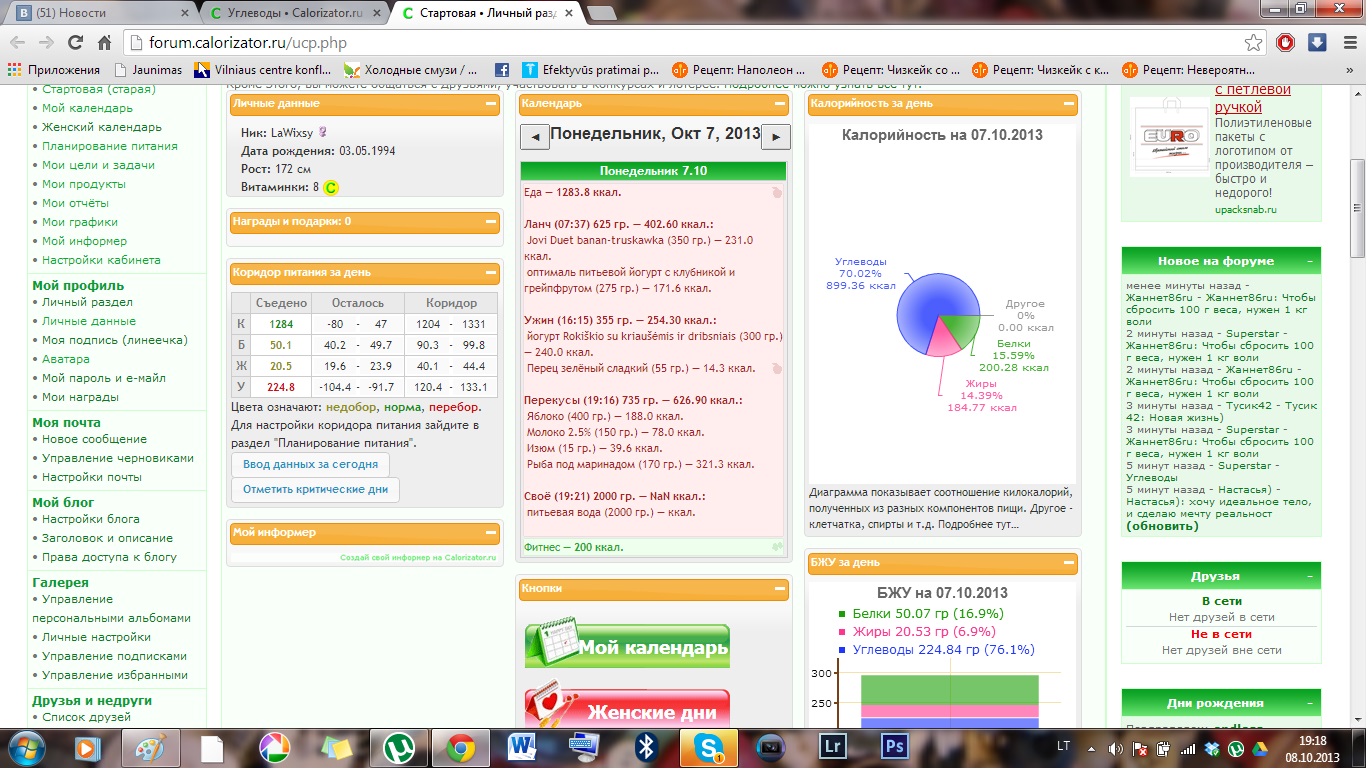
Task: Click the Windows Start button
Action: point(25,747)
